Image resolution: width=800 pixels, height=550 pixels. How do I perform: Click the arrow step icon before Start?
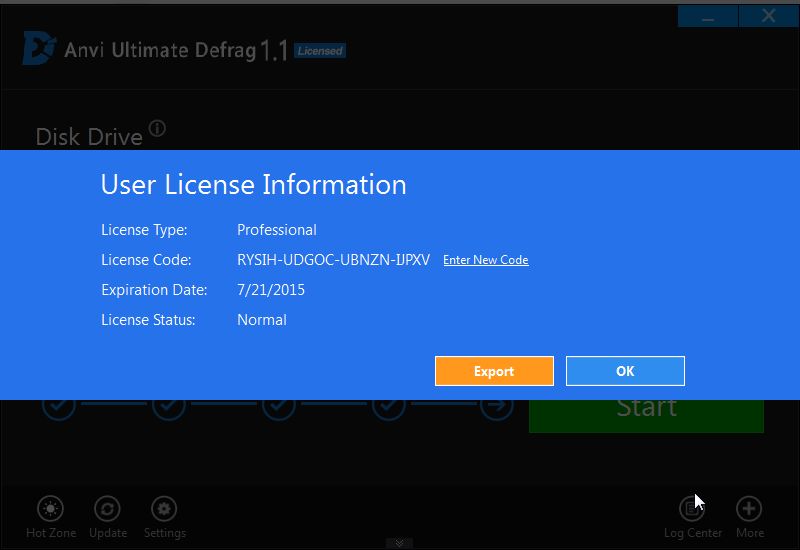pos(496,407)
